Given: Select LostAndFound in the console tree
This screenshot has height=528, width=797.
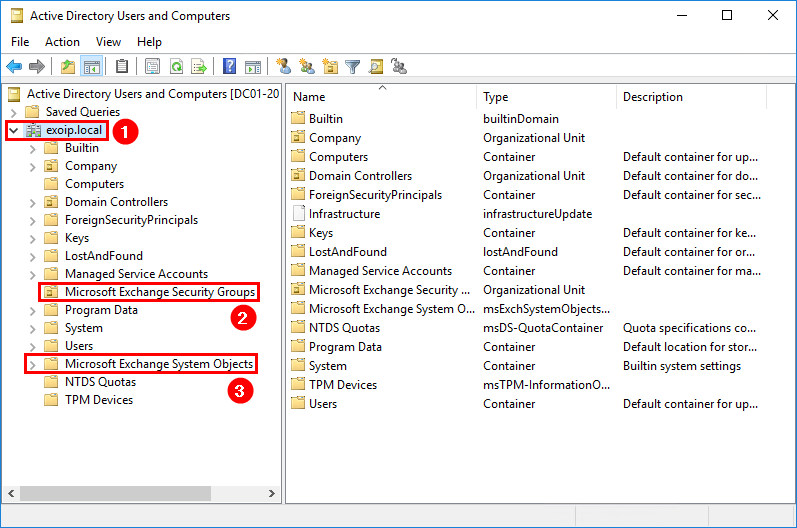Looking at the screenshot, I should [104, 256].
